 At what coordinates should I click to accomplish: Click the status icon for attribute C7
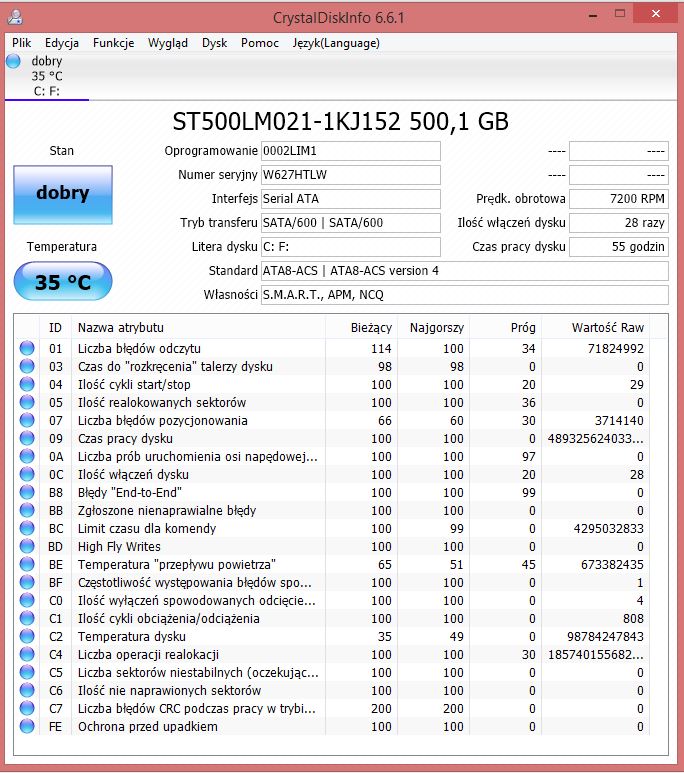click(x=27, y=708)
